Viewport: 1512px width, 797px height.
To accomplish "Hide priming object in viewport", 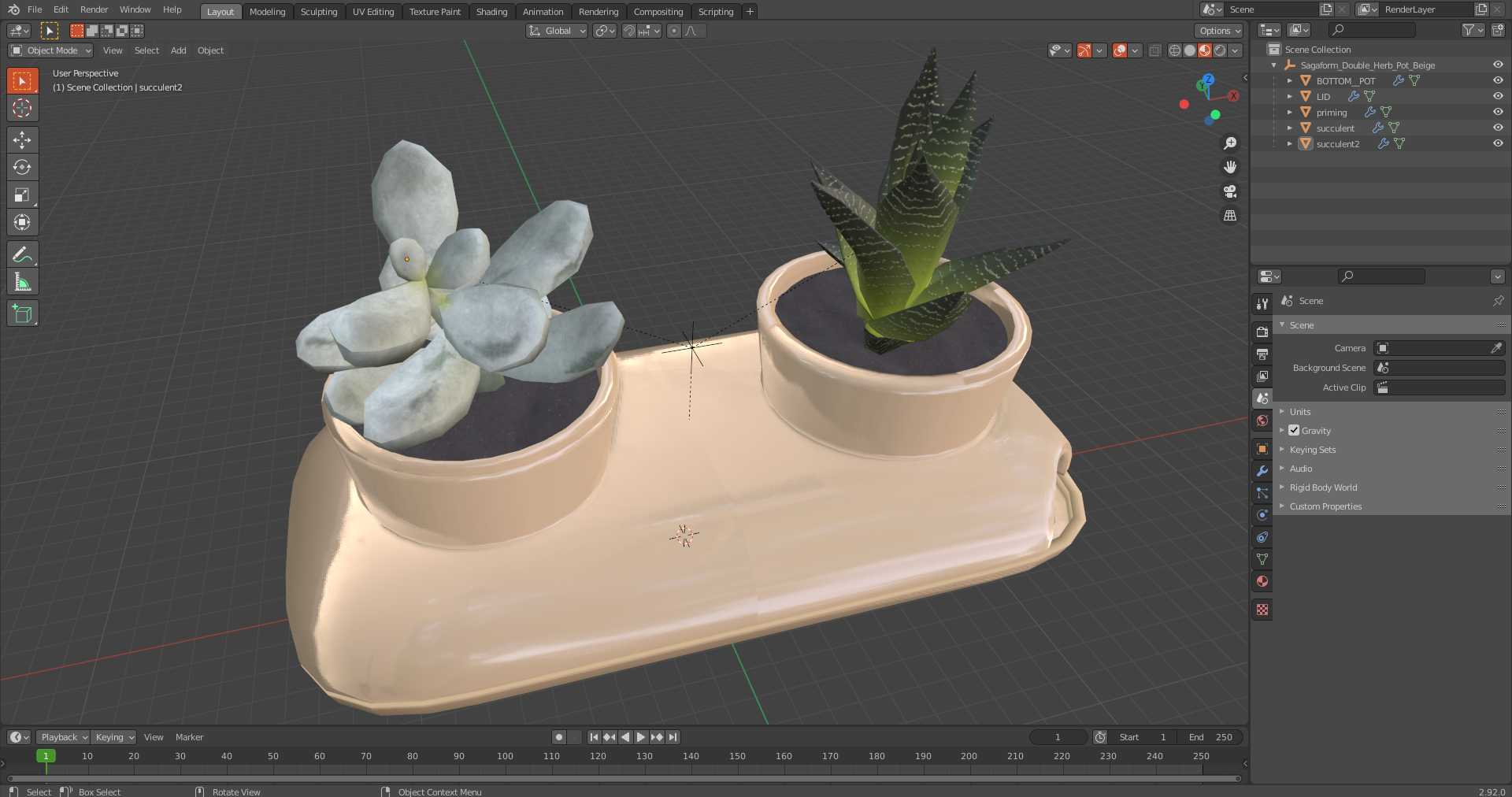I will (x=1498, y=112).
